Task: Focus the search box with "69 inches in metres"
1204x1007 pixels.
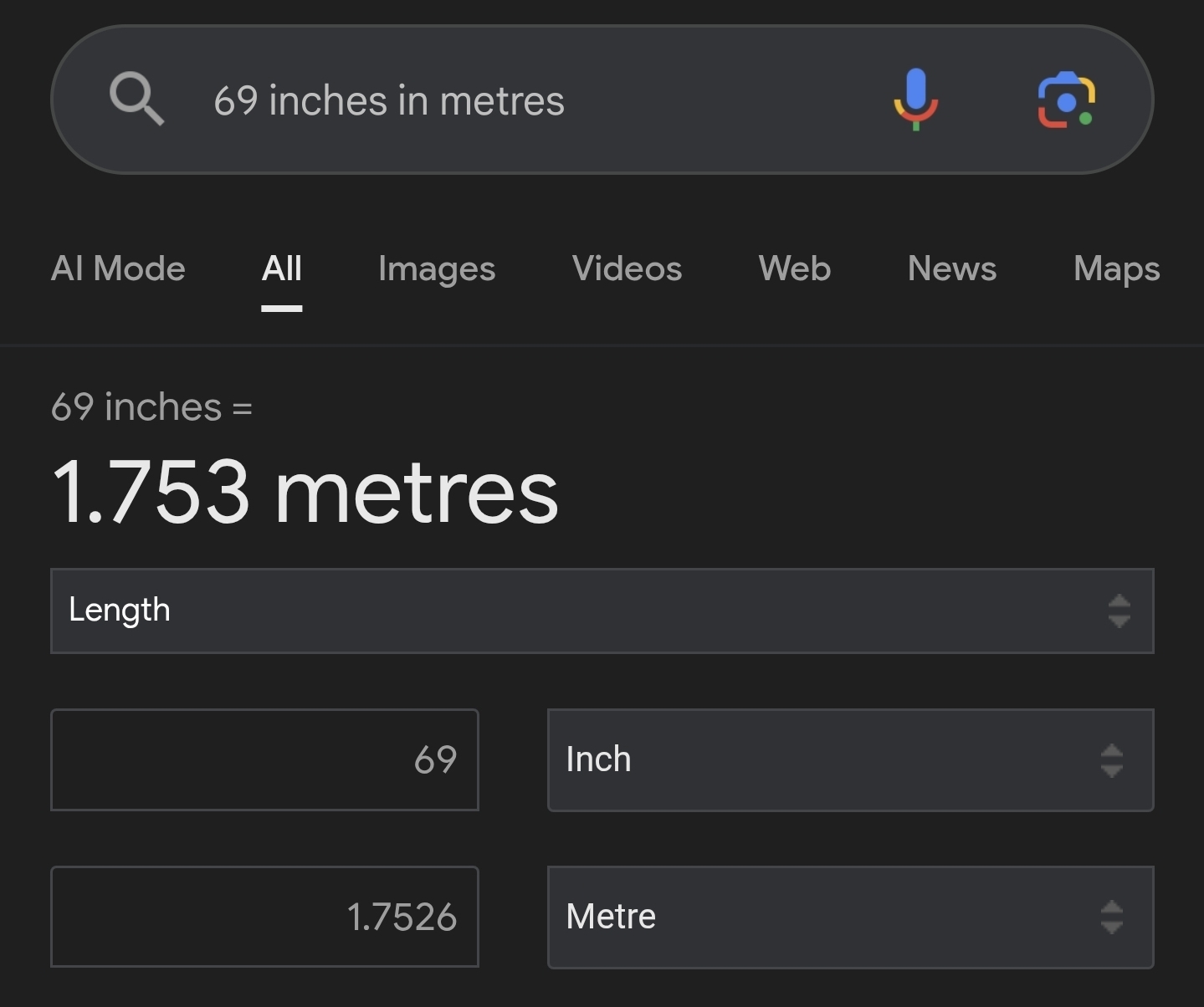Action: click(x=502, y=100)
